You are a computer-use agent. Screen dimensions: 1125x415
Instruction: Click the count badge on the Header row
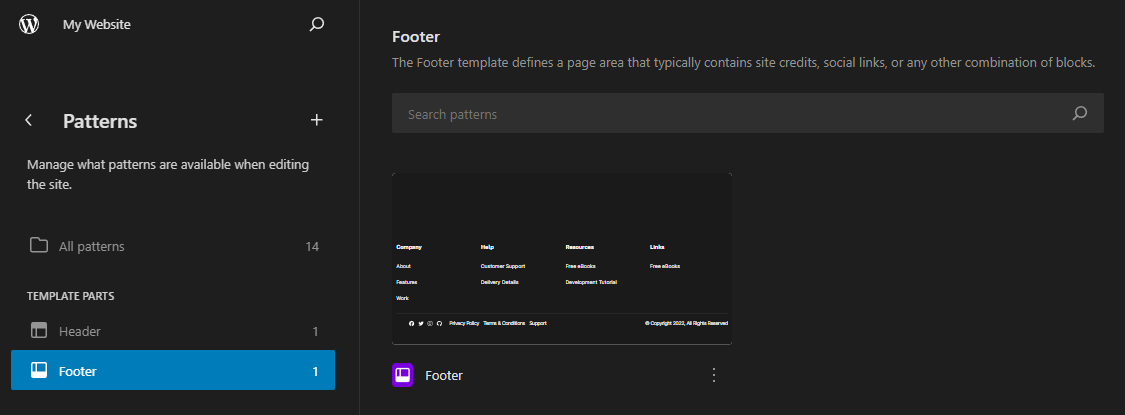(x=315, y=331)
